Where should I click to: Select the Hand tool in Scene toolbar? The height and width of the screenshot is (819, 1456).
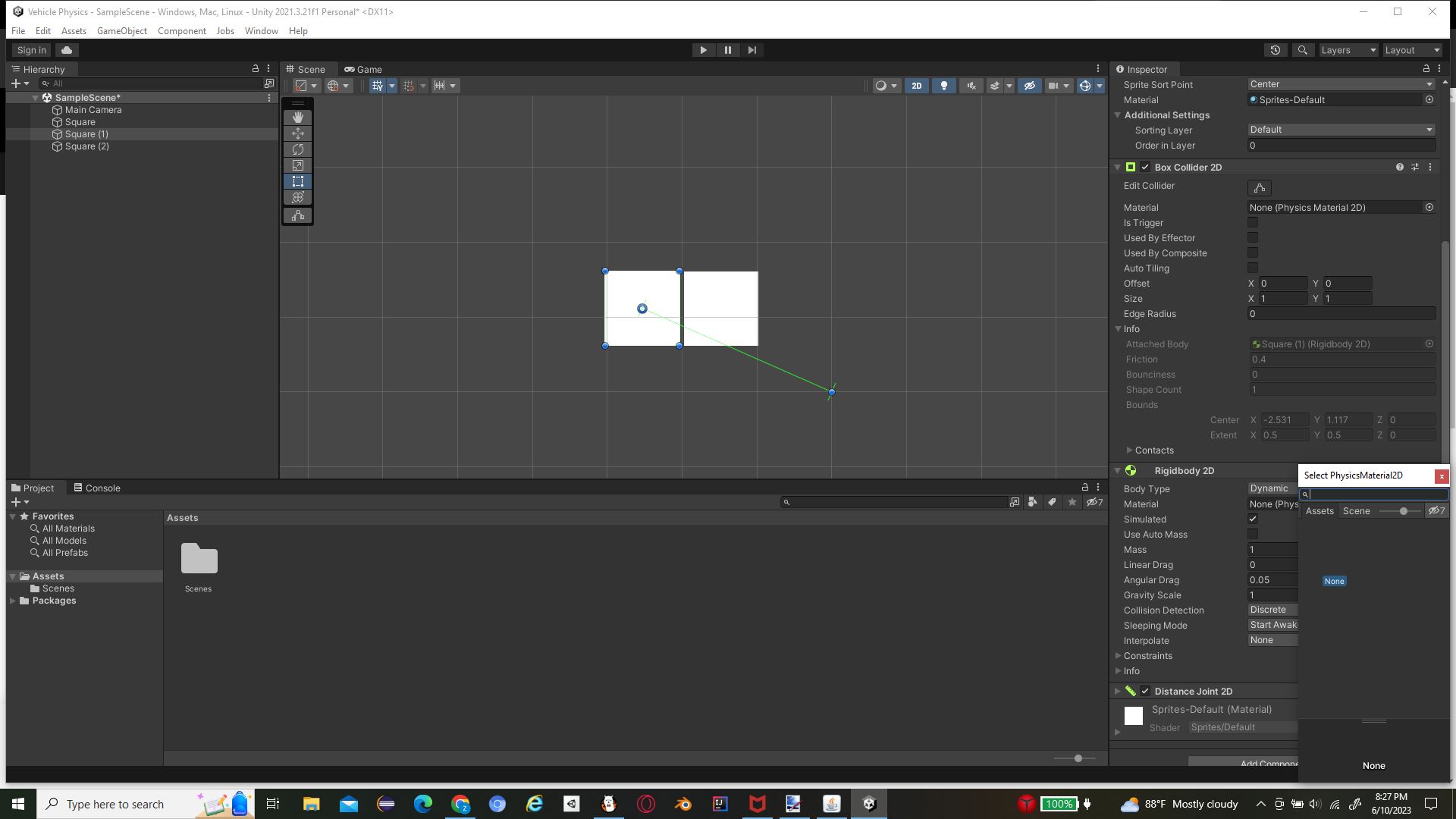pos(297,117)
